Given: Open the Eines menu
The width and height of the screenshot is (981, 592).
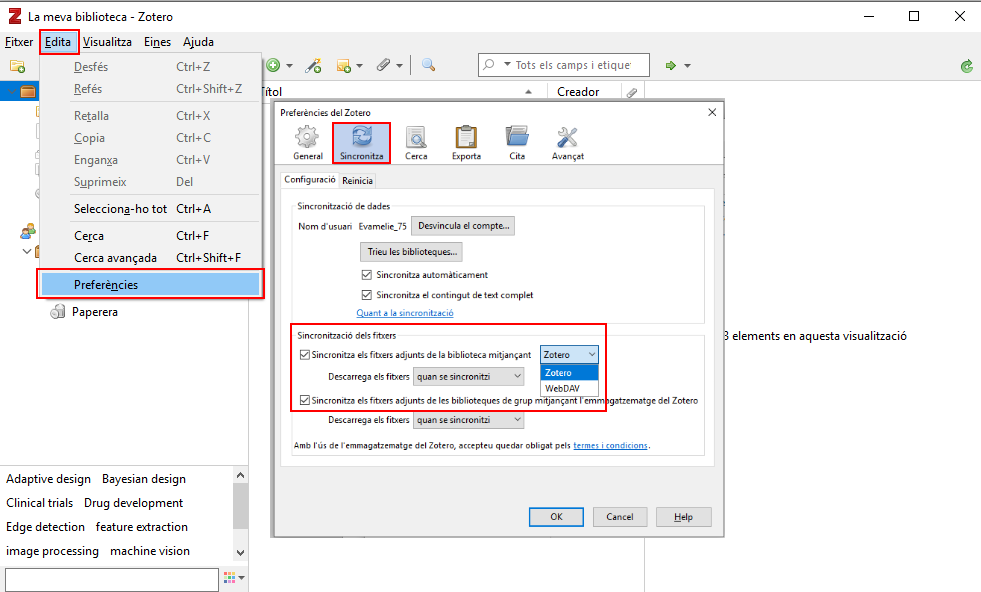Looking at the screenshot, I should (157, 42).
